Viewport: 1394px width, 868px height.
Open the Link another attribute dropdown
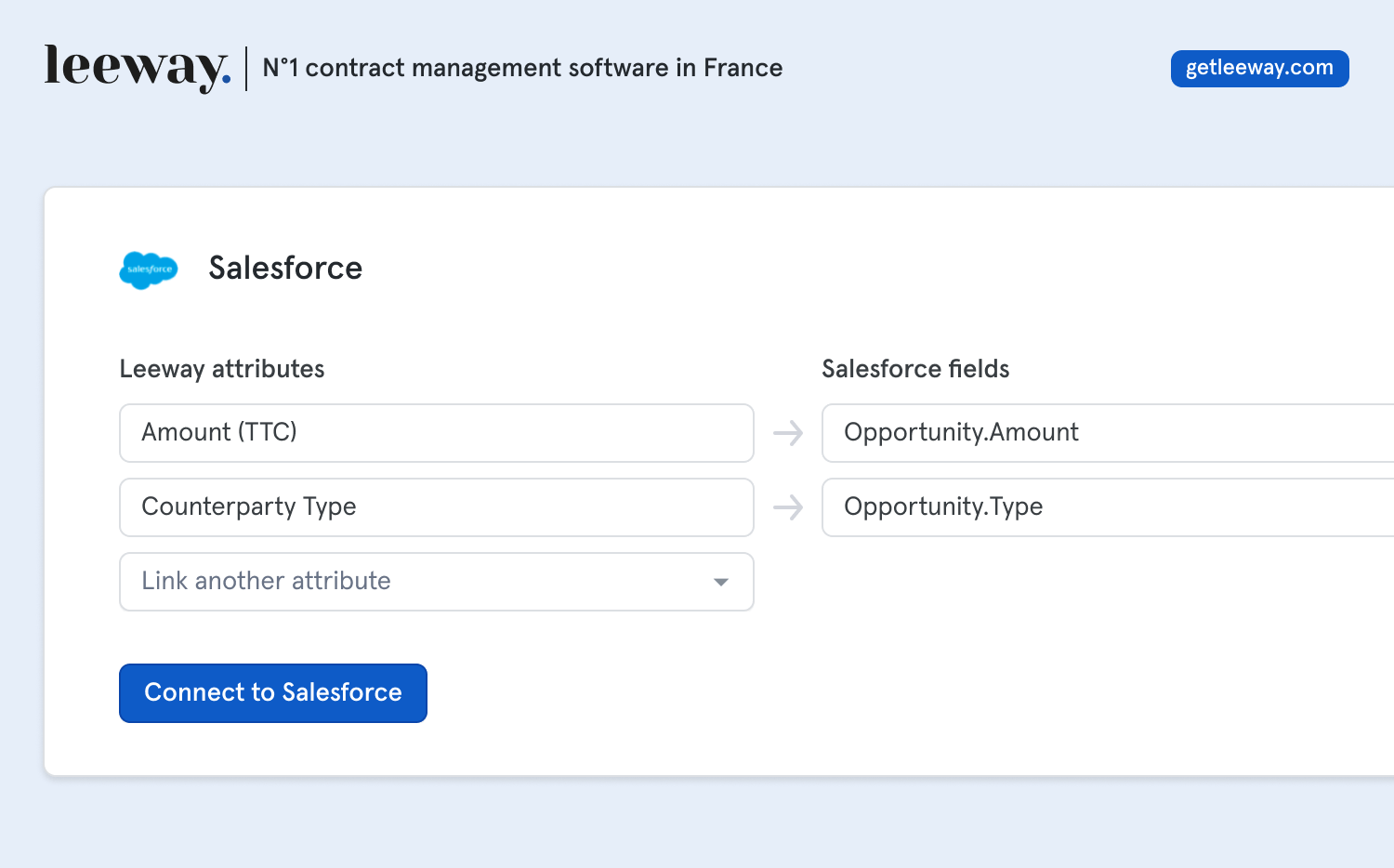(x=436, y=582)
